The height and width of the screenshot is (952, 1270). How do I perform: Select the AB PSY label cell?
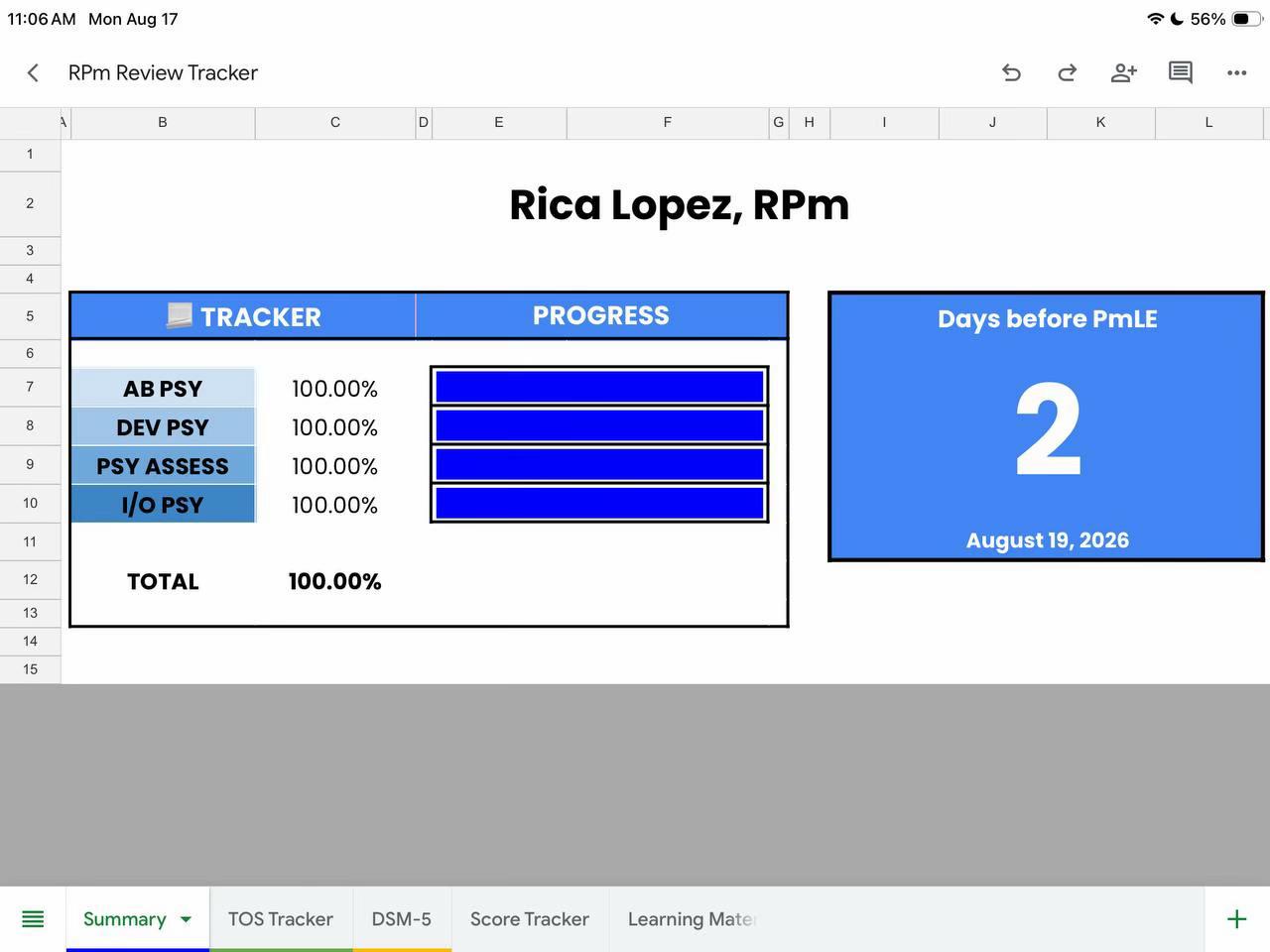(163, 388)
